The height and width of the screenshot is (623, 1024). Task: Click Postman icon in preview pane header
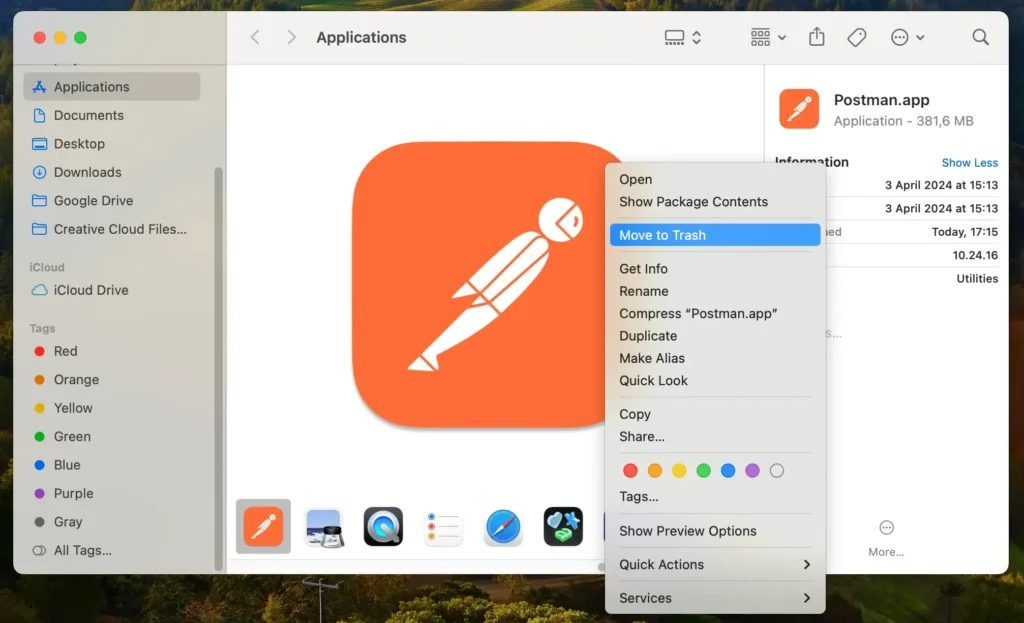799,109
